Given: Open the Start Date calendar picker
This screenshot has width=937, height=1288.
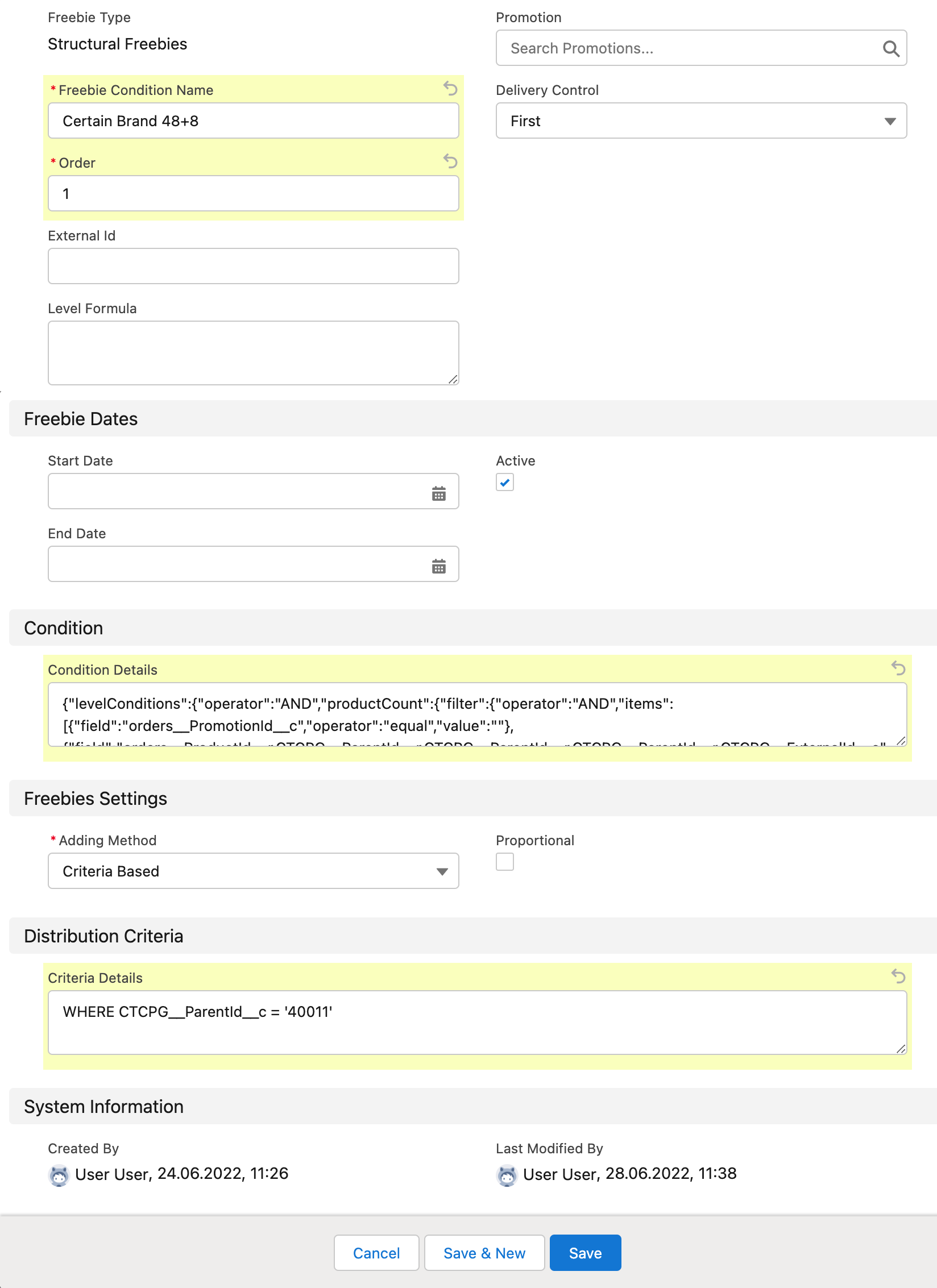Looking at the screenshot, I should tap(438, 493).
